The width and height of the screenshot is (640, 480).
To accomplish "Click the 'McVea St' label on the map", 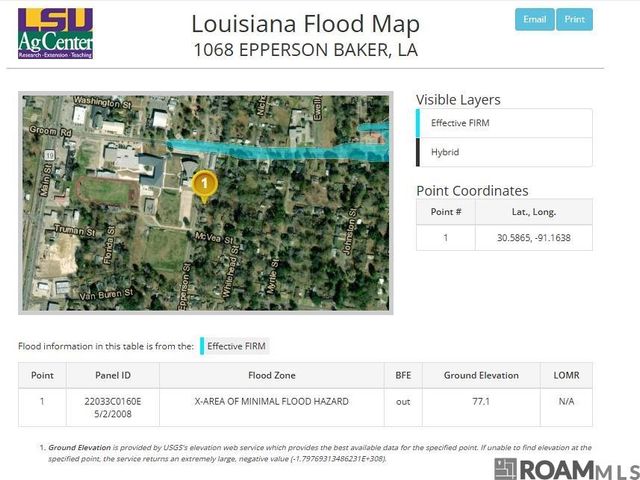I will pyautogui.click(x=214, y=238).
